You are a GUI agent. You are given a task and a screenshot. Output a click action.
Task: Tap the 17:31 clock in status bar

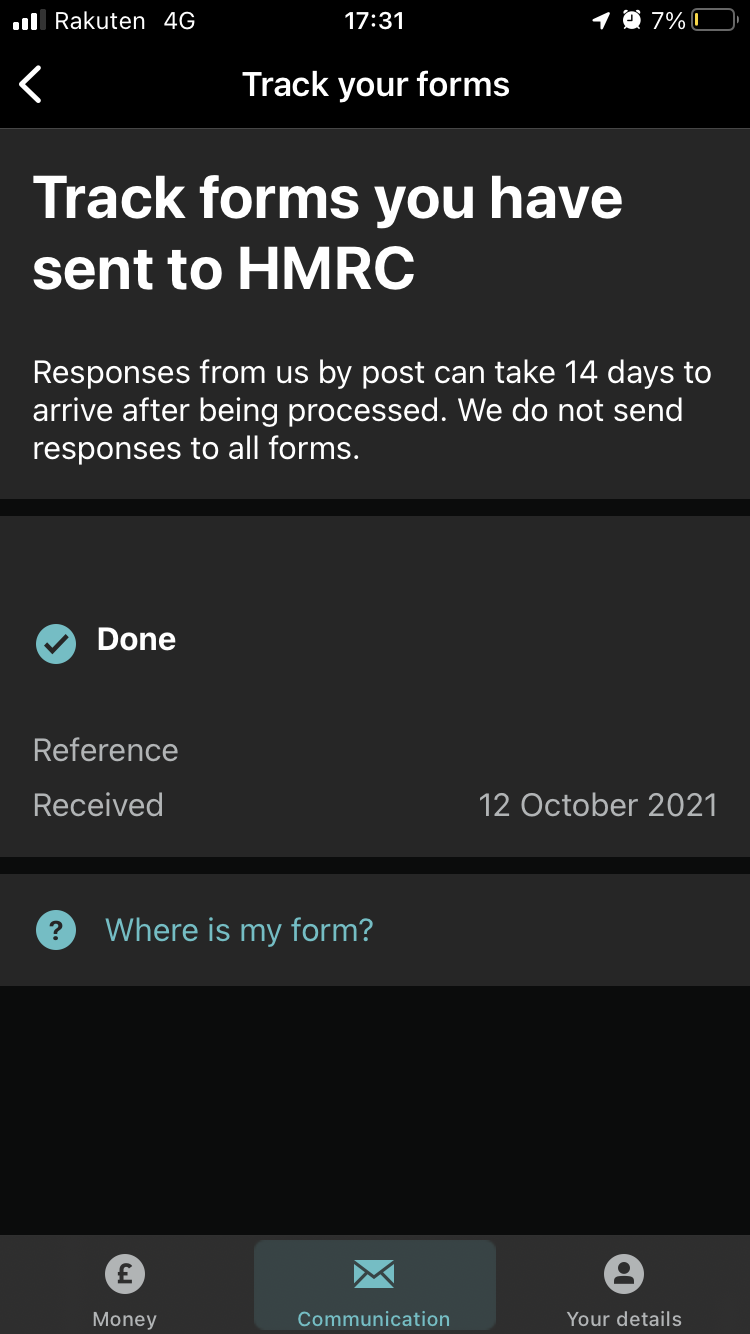[x=374, y=20]
